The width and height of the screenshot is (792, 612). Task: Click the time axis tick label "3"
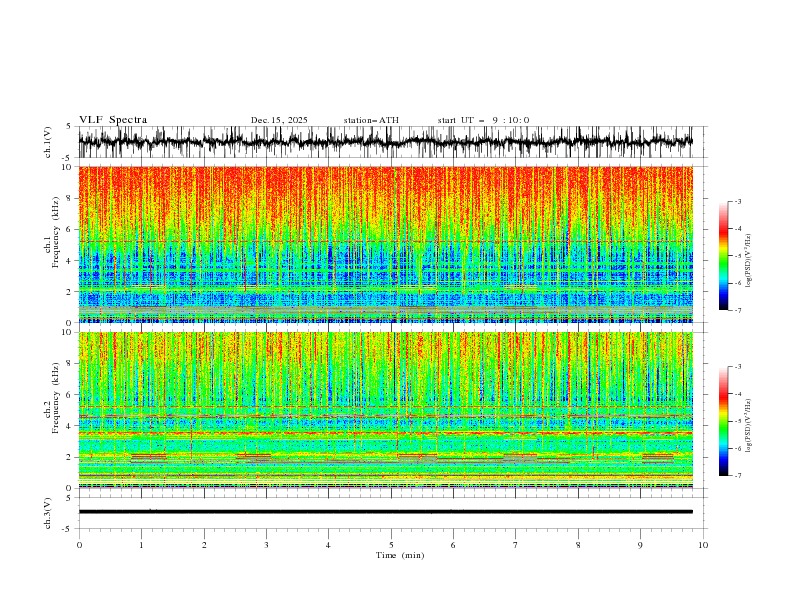click(266, 545)
